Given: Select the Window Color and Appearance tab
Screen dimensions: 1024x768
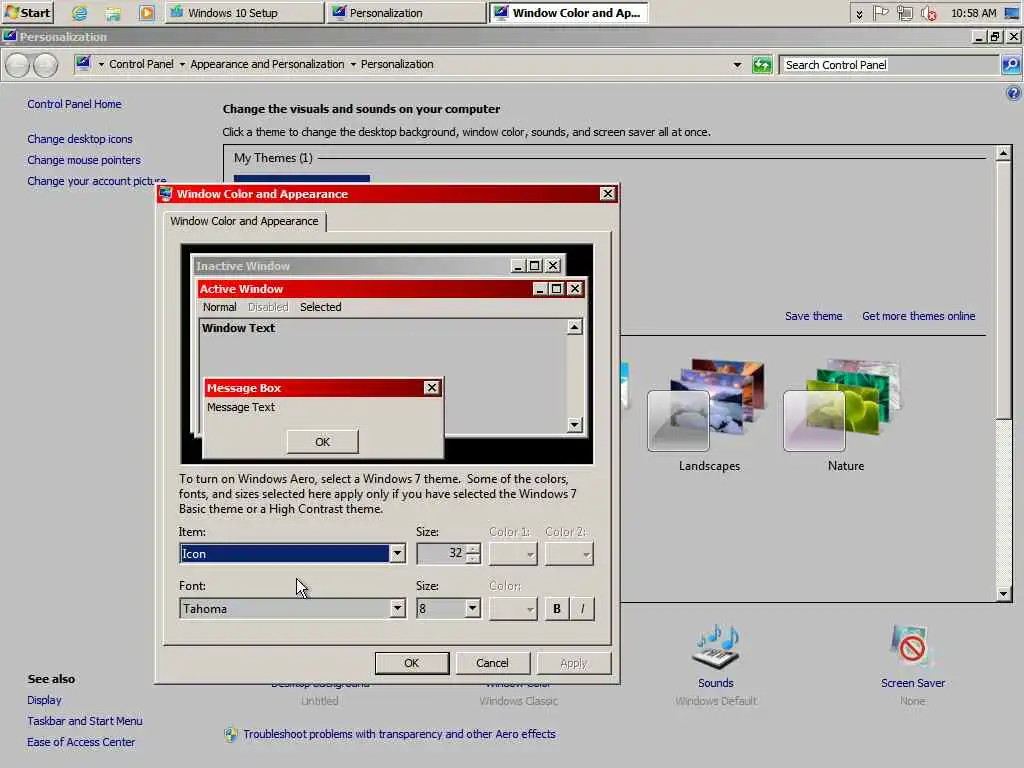Looking at the screenshot, I should click(244, 221).
